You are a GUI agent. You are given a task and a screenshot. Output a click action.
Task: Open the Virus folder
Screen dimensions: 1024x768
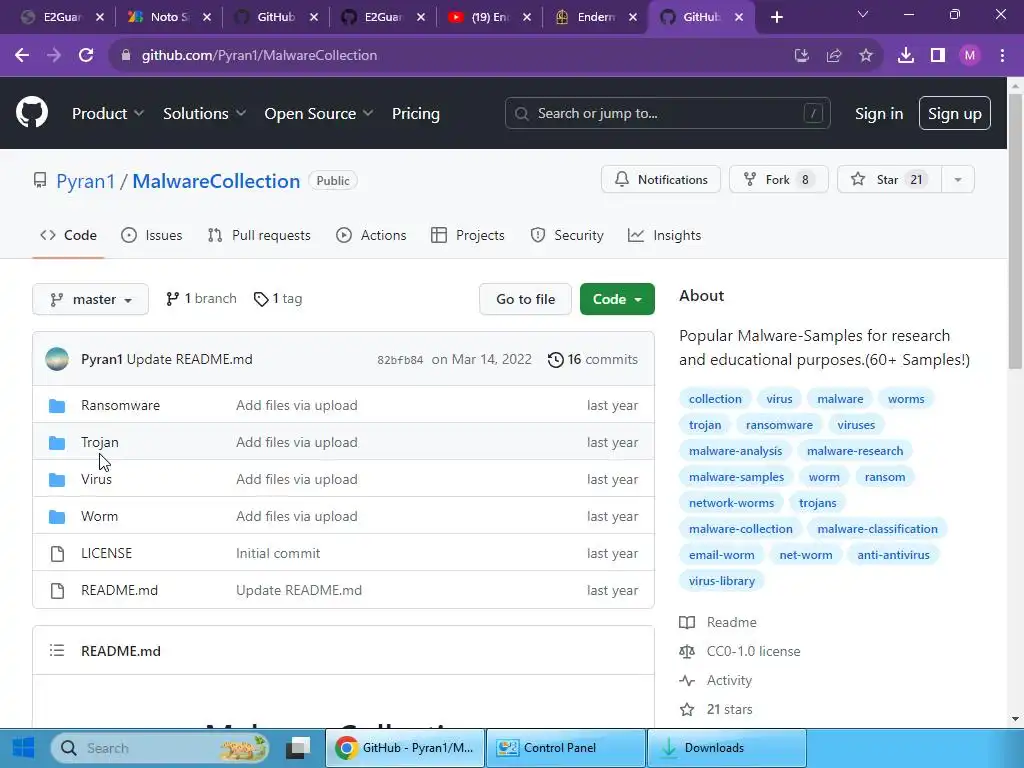[96, 479]
